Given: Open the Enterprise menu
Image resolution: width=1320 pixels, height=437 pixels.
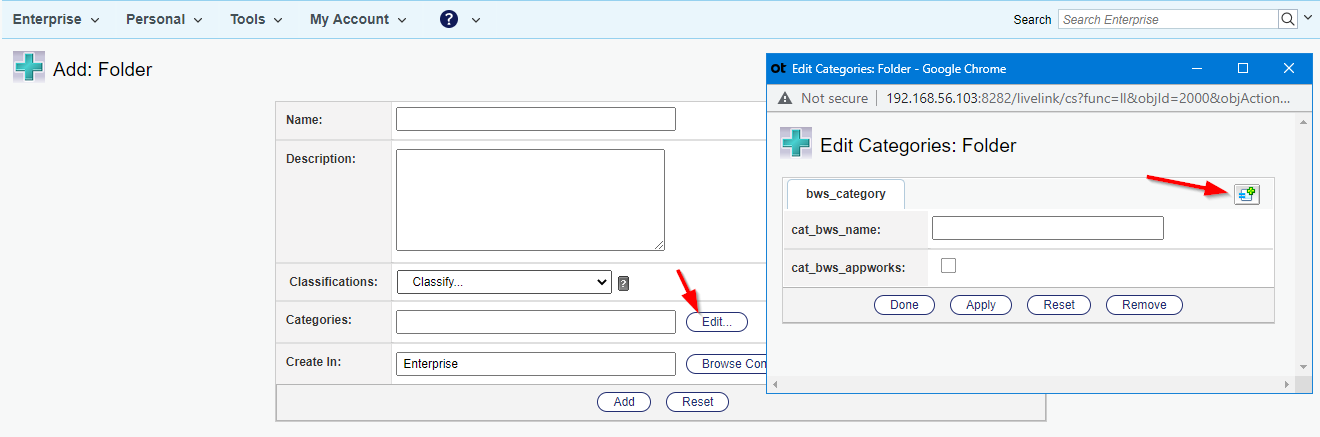Looking at the screenshot, I should coord(56,19).
